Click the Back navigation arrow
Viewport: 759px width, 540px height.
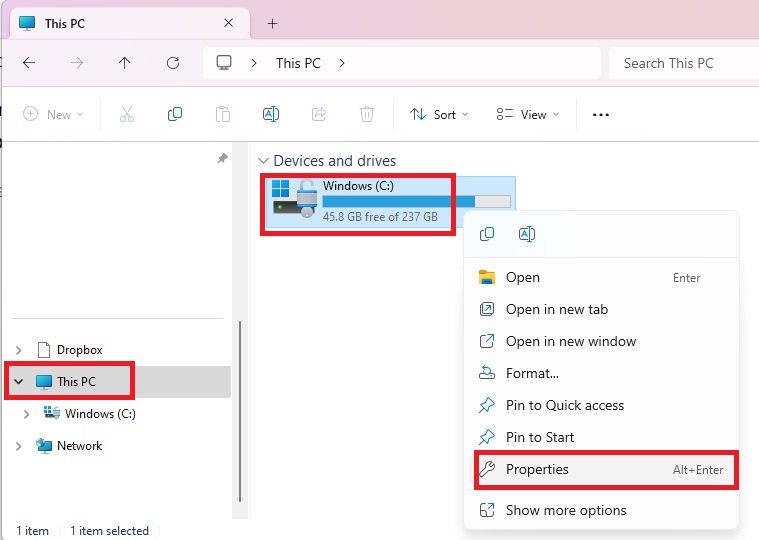29,63
